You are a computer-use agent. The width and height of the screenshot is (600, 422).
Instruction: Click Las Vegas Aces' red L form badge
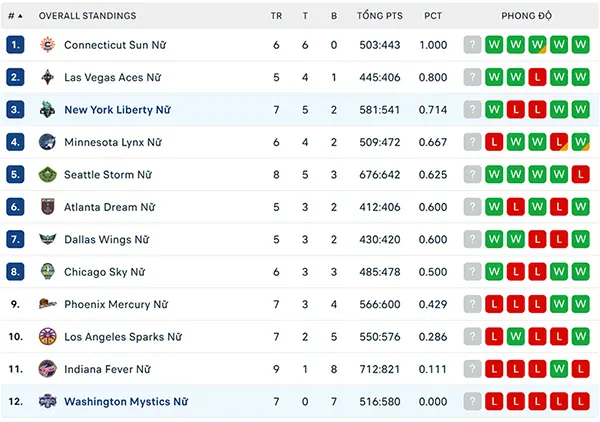tap(537, 77)
